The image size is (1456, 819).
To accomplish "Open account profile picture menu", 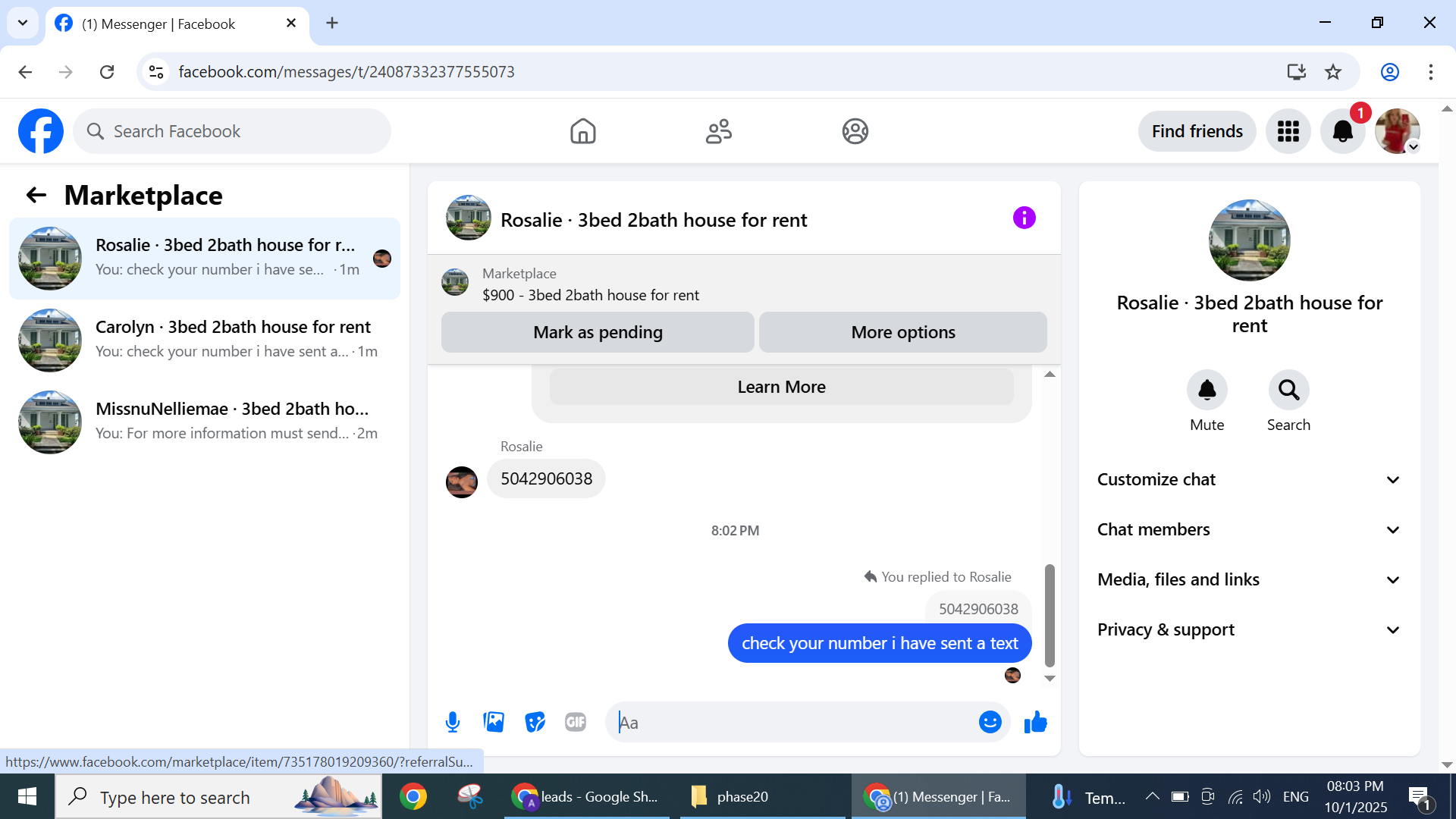I will (x=1397, y=131).
